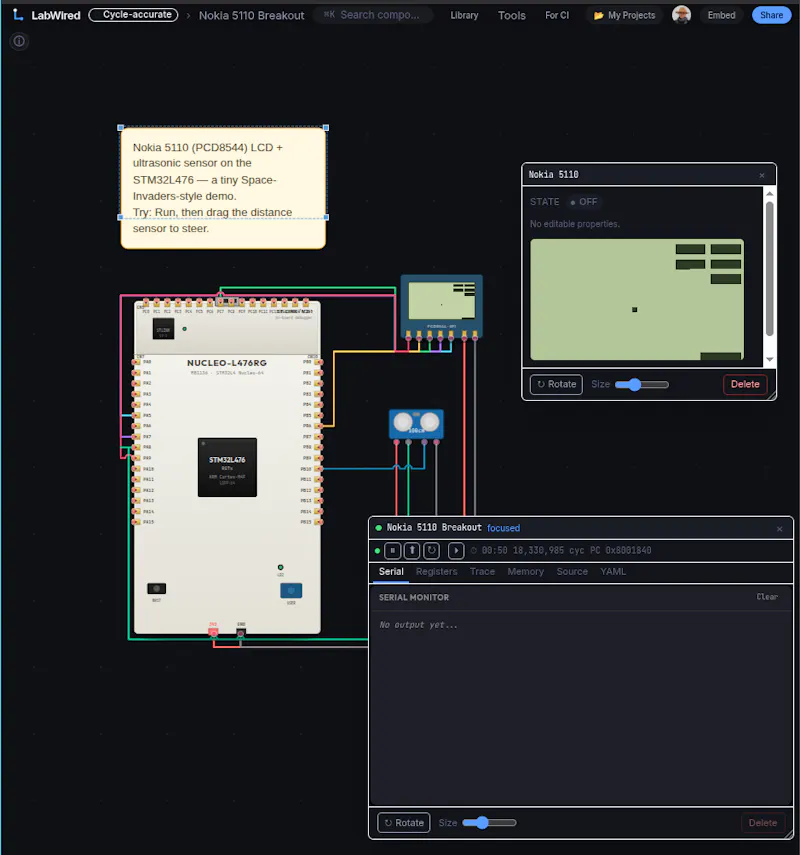Click the blue USER button on Nucleo board
This screenshot has width=800, height=855.
(x=291, y=591)
